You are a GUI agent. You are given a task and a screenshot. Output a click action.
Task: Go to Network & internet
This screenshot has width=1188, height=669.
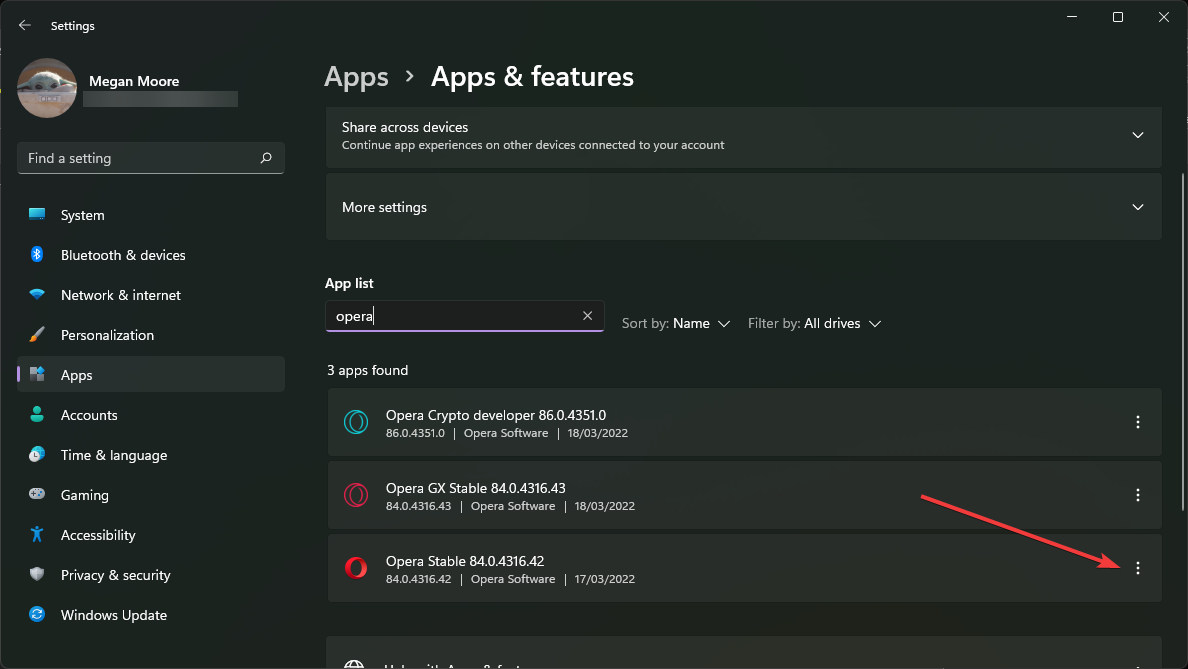coord(151,295)
